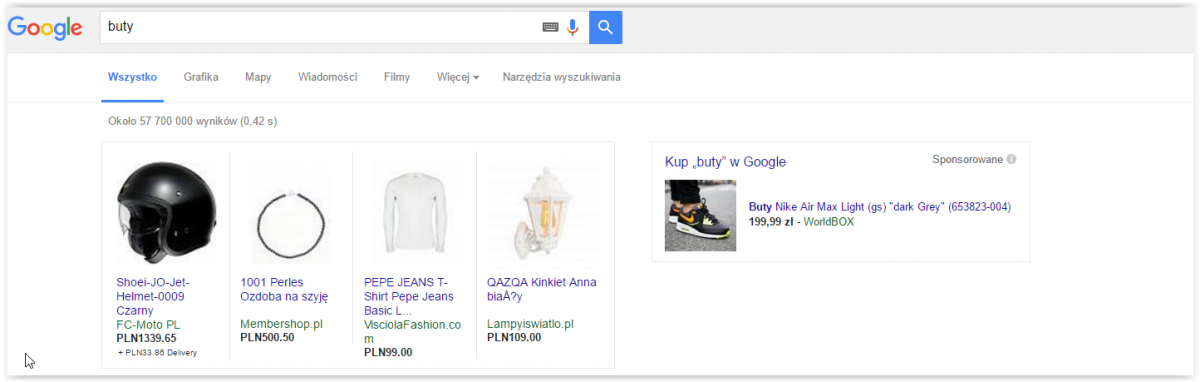
Task: Open the Shoei-JO-Jet-Helmet-0009 Czarny link
Action: click(154, 296)
